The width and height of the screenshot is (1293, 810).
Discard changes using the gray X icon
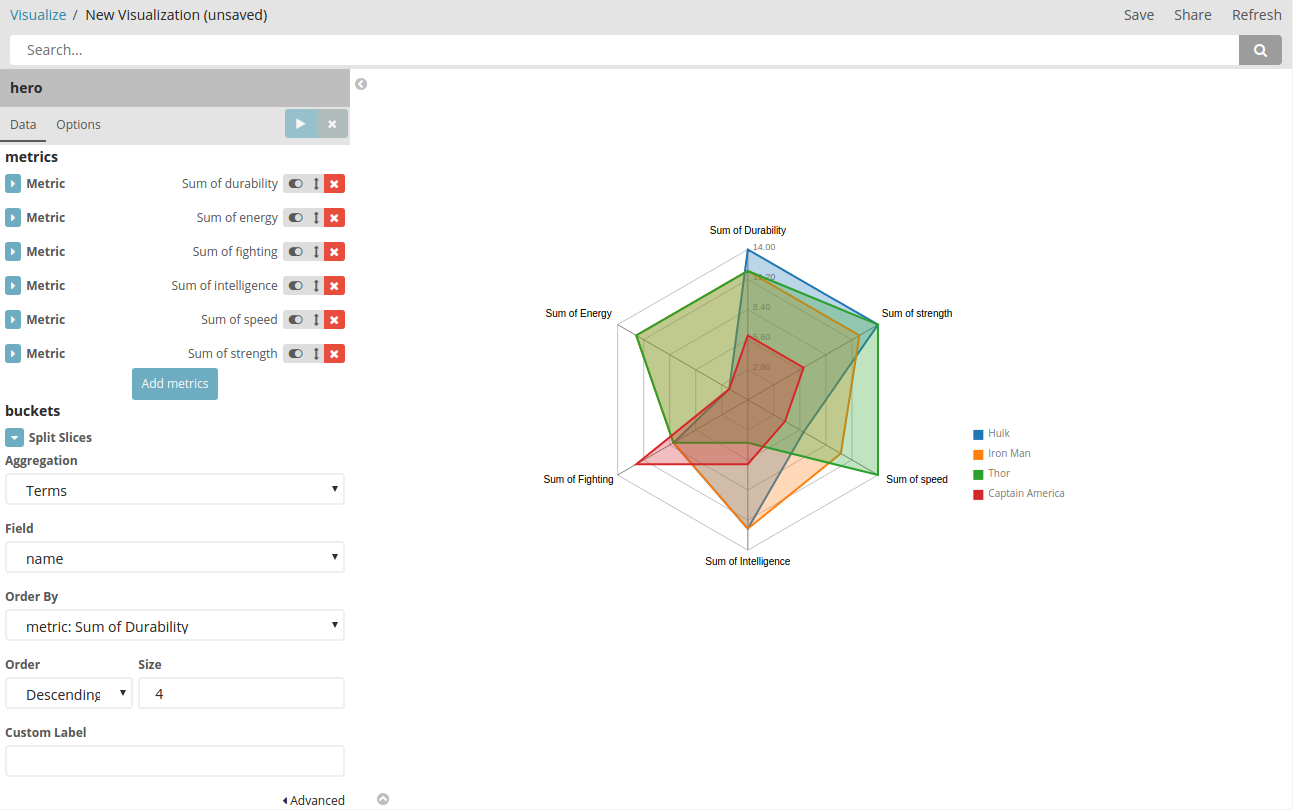coord(332,123)
